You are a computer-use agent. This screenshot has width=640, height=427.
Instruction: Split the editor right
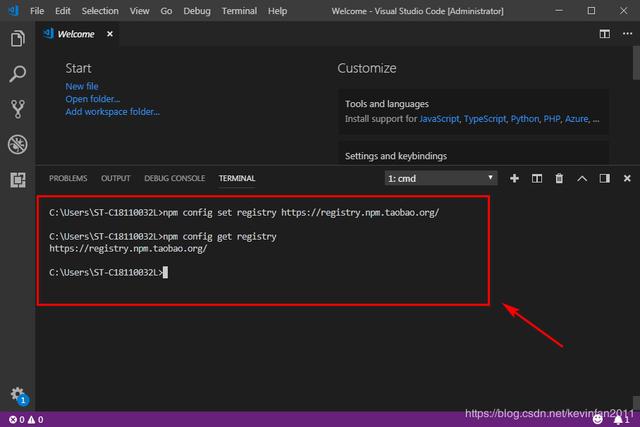click(x=604, y=33)
